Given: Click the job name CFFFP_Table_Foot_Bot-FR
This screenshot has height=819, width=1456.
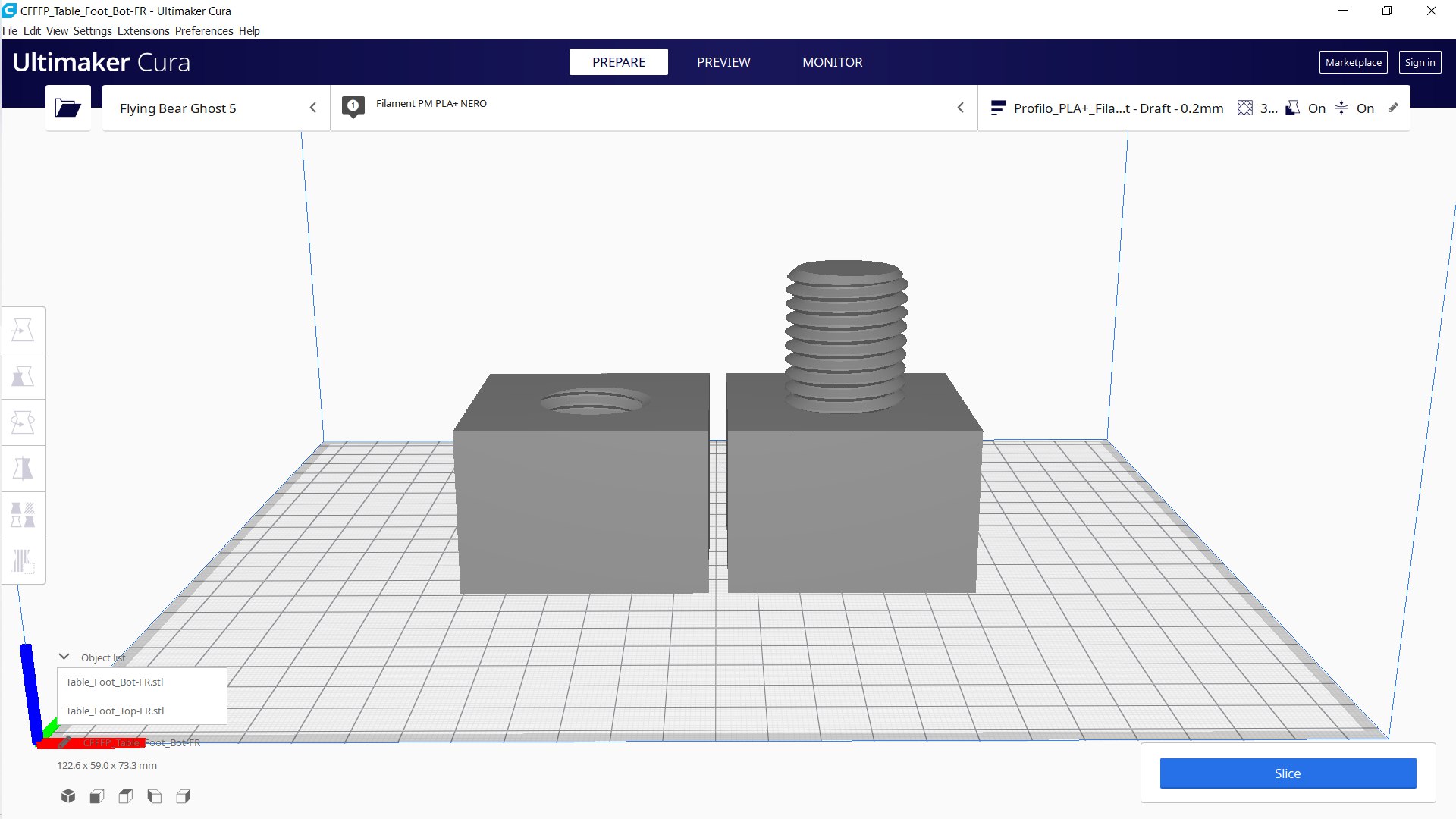Looking at the screenshot, I should point(141,742).
